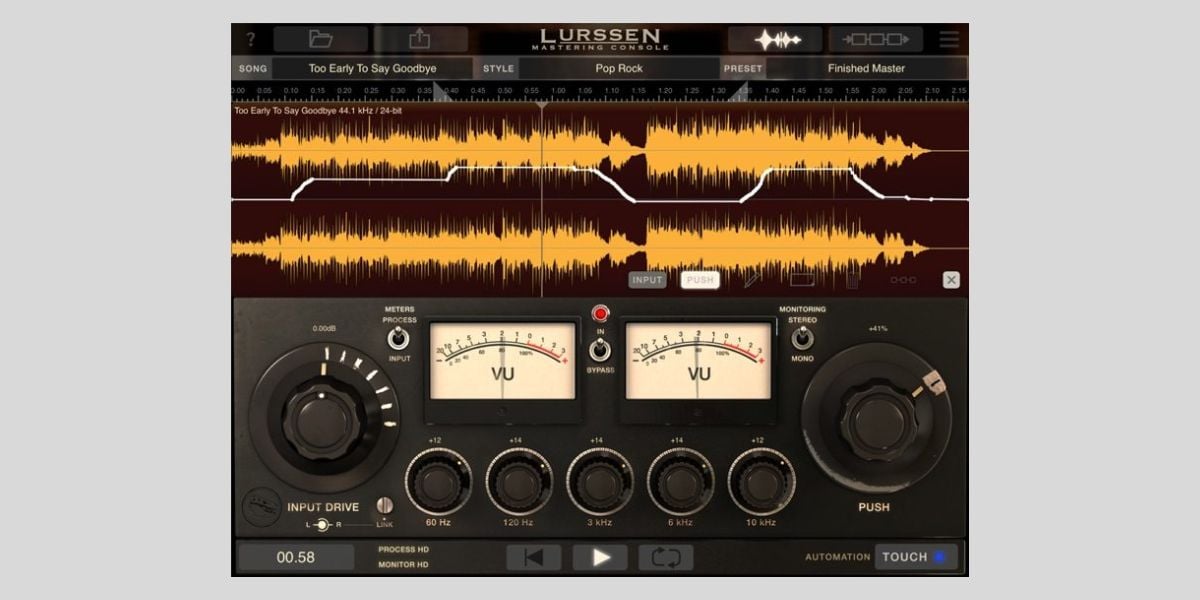Click the +14 value above 6 kHz

click(677, 441)
